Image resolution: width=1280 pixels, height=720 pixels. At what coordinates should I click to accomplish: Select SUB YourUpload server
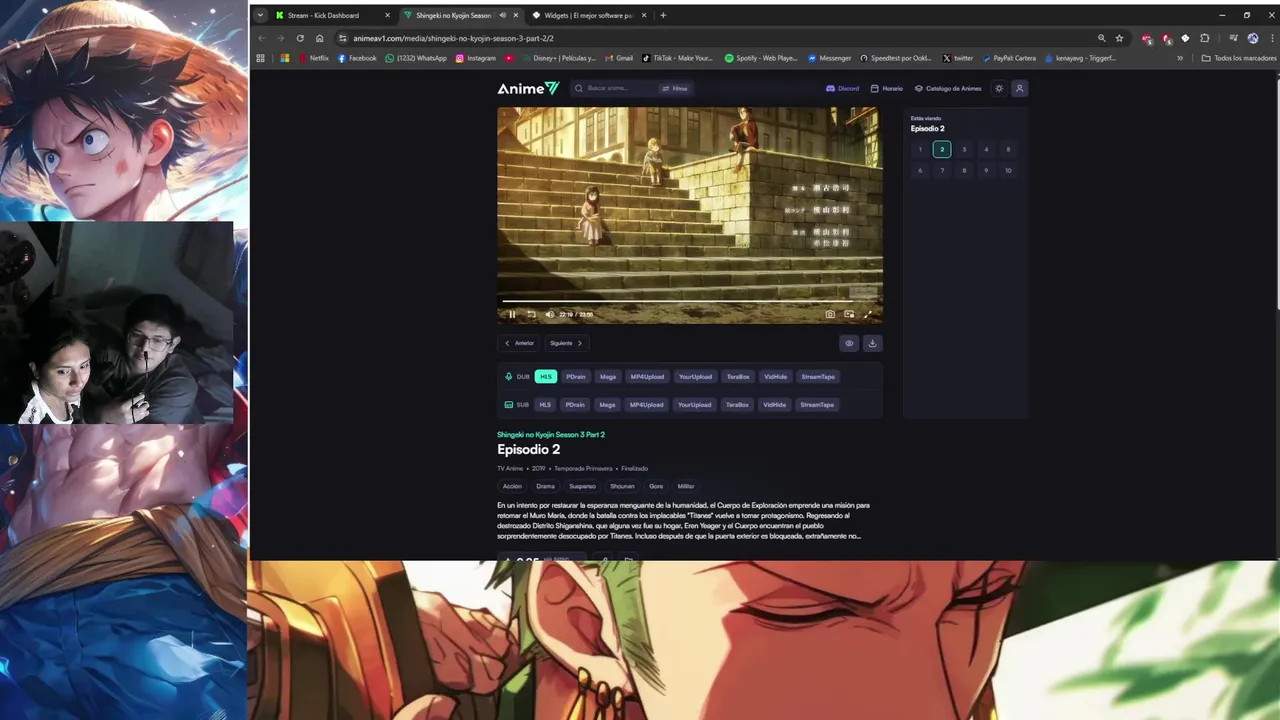coord(694,405)
